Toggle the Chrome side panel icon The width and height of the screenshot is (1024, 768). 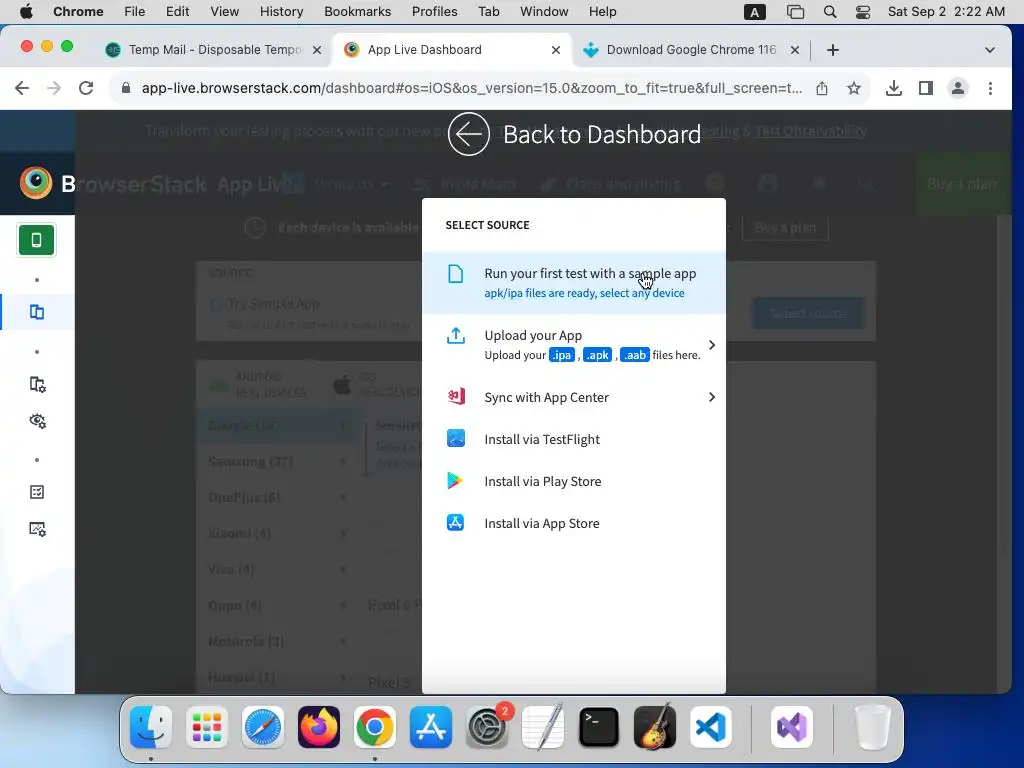(925, 88)
